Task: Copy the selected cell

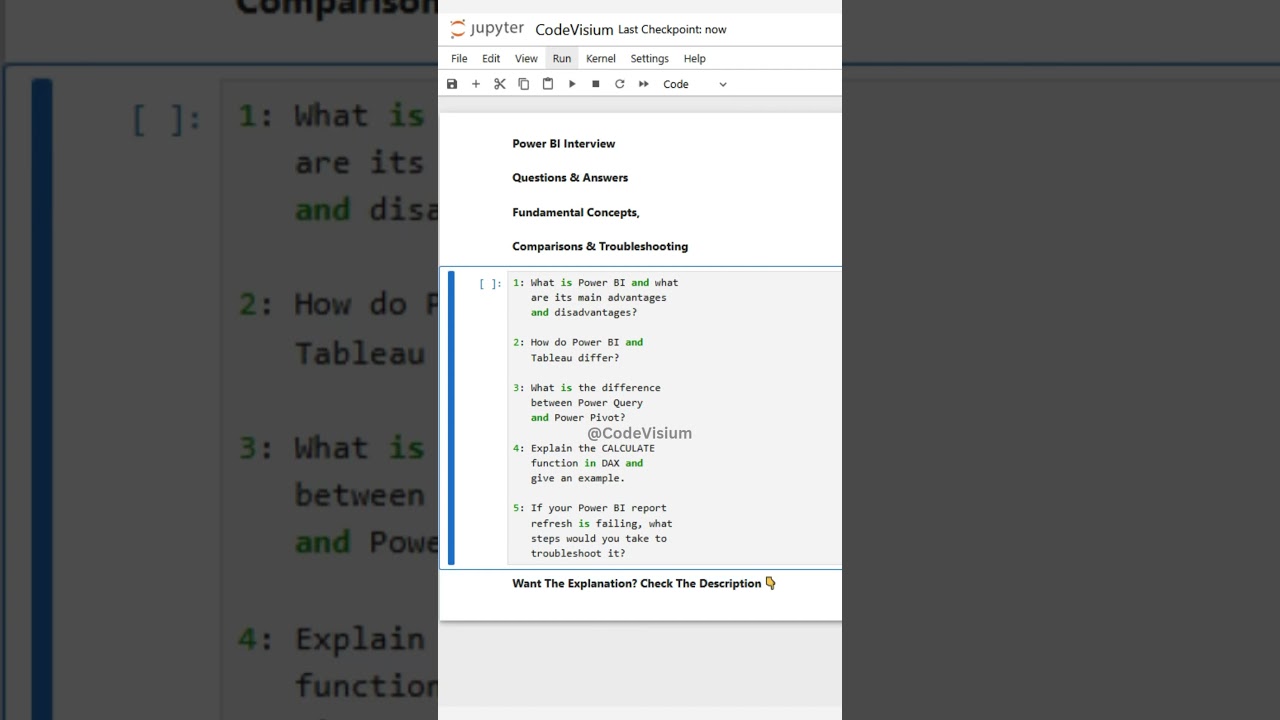Action: 524,84
